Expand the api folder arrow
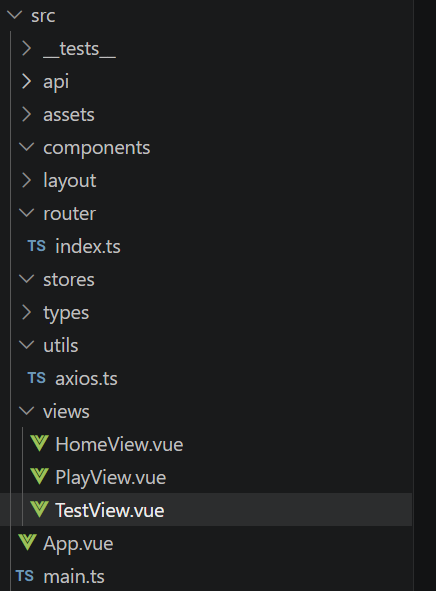 [x=26, y=81]
